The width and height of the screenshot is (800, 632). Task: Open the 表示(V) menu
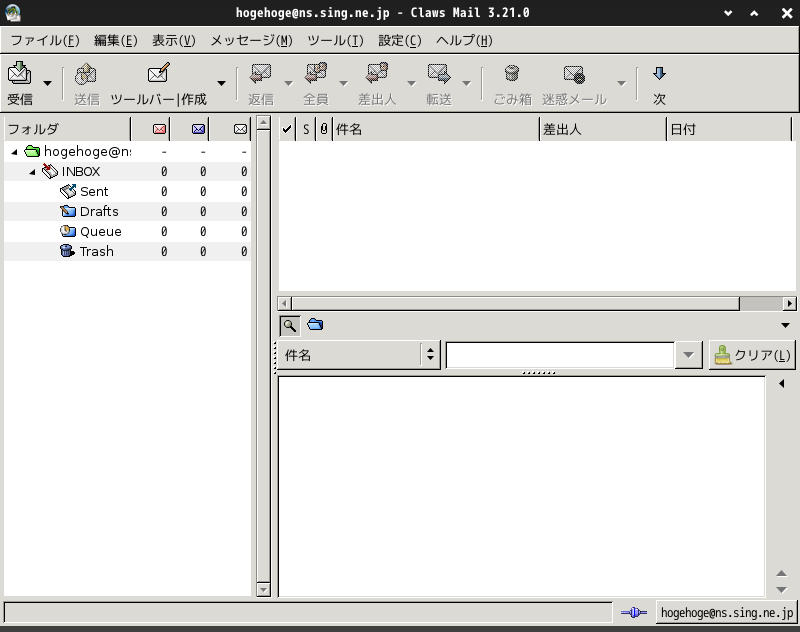[173, 40]
